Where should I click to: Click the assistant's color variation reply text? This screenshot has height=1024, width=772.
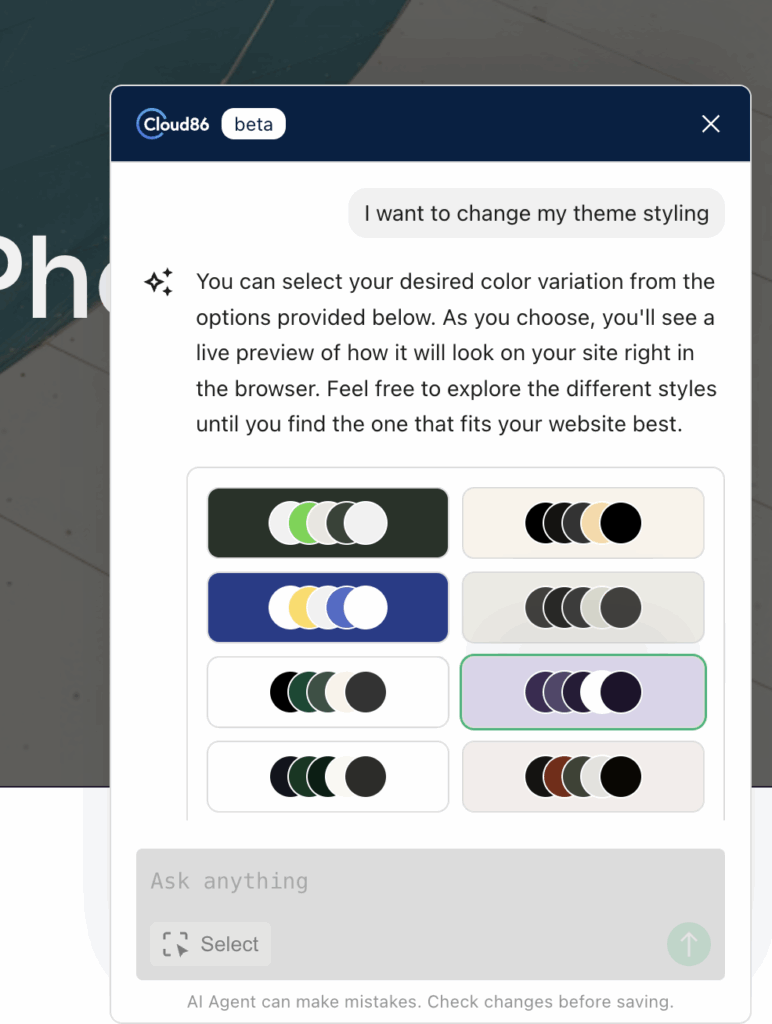[x=456, y=353]
